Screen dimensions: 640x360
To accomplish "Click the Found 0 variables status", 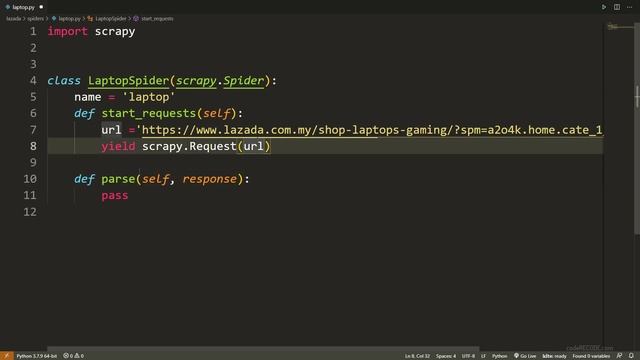I will coord(591,356).
